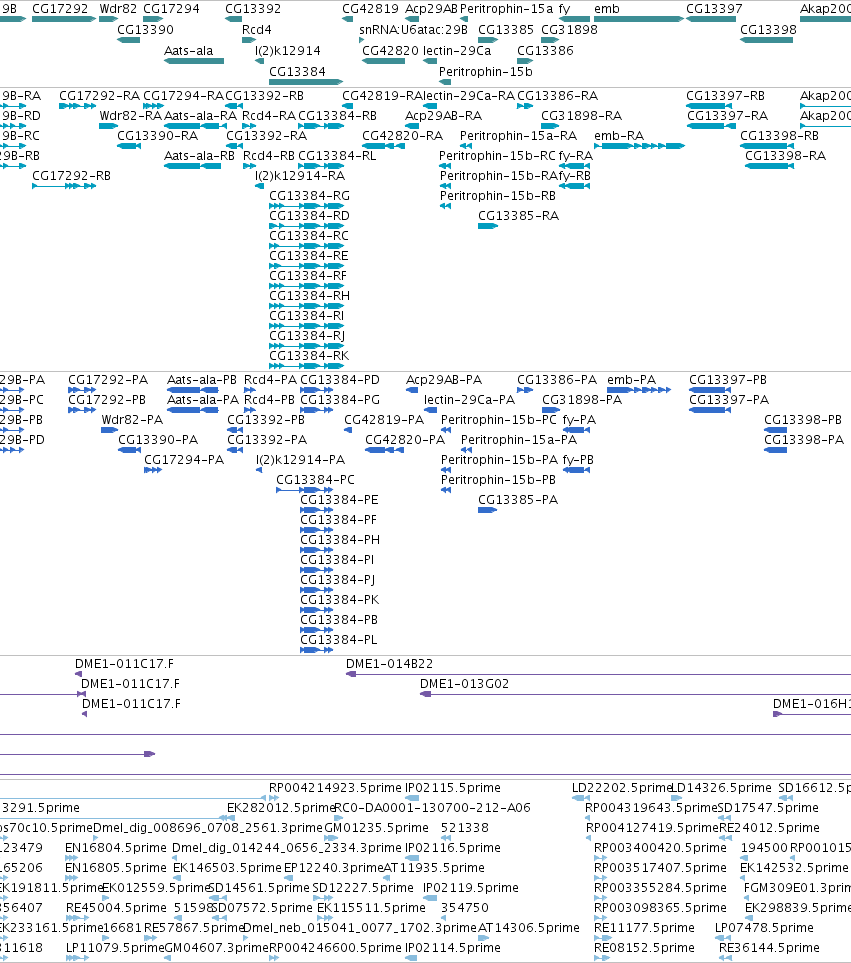Select the 'GM01235.5prime' EST label
This screenshot has width=851, height=963.
tap(376, 827)
